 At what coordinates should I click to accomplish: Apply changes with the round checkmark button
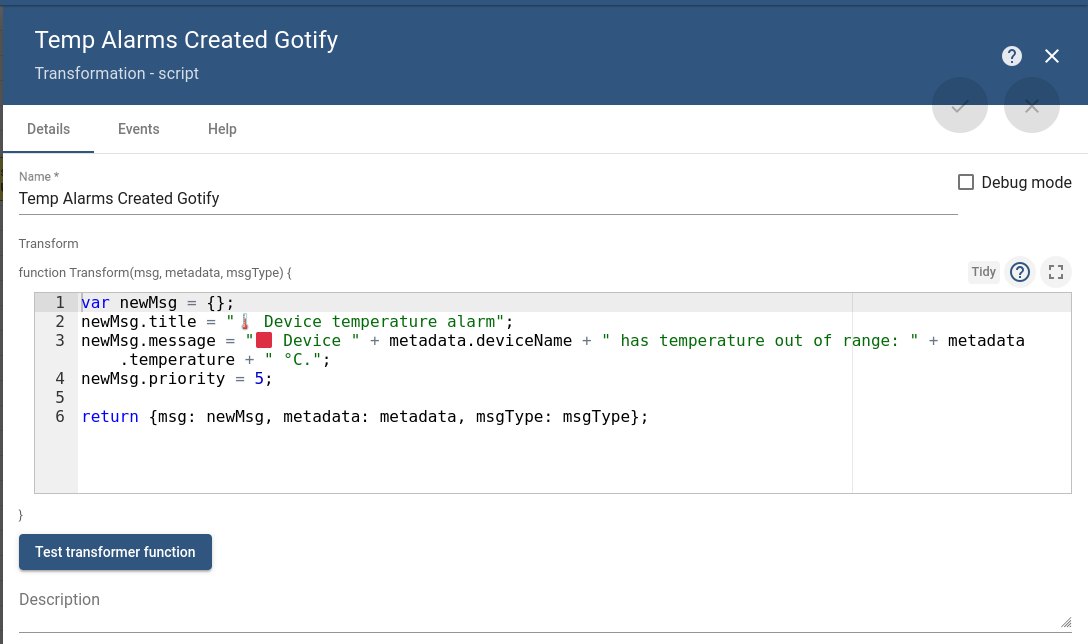960,105
